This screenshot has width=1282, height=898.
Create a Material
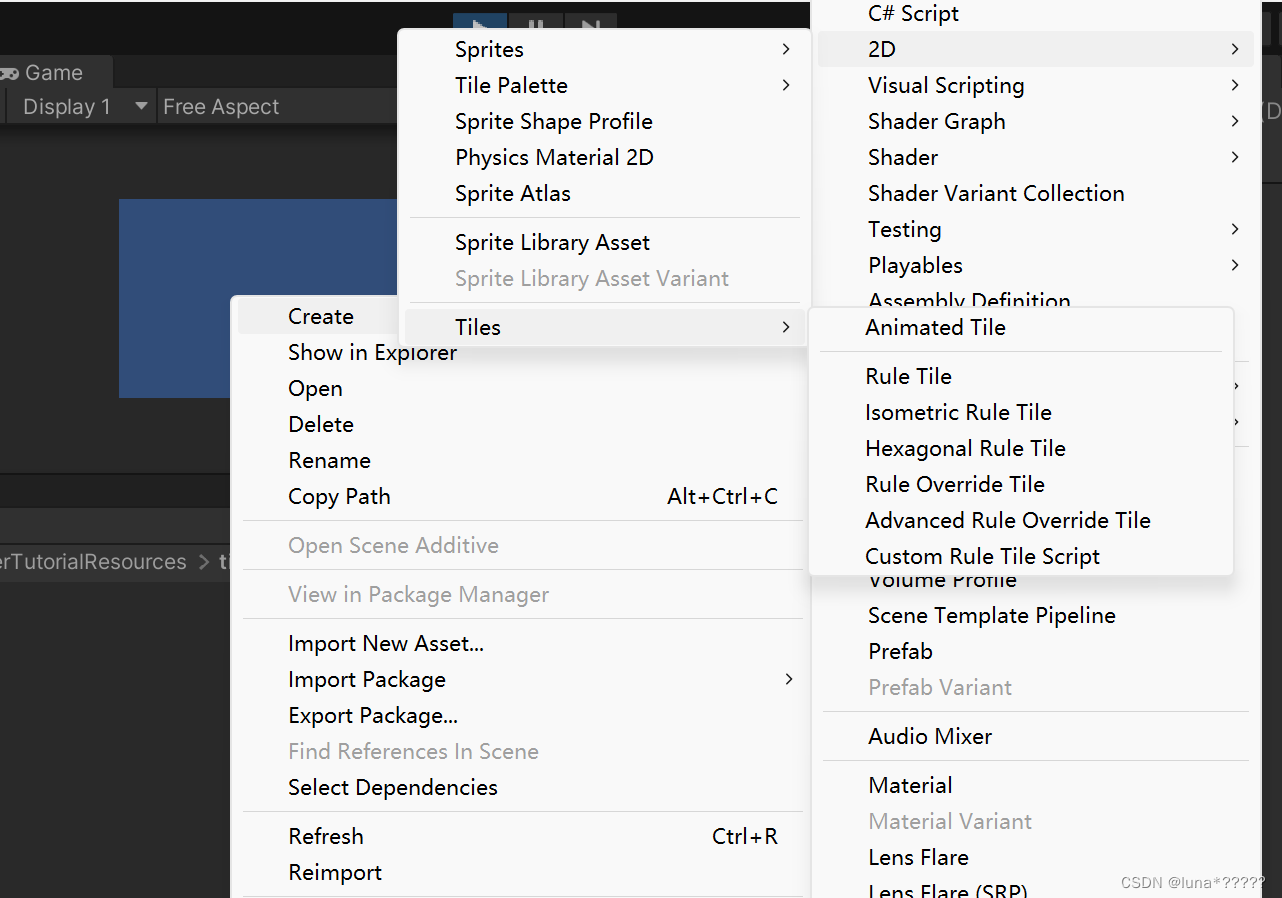[1036, 786]
